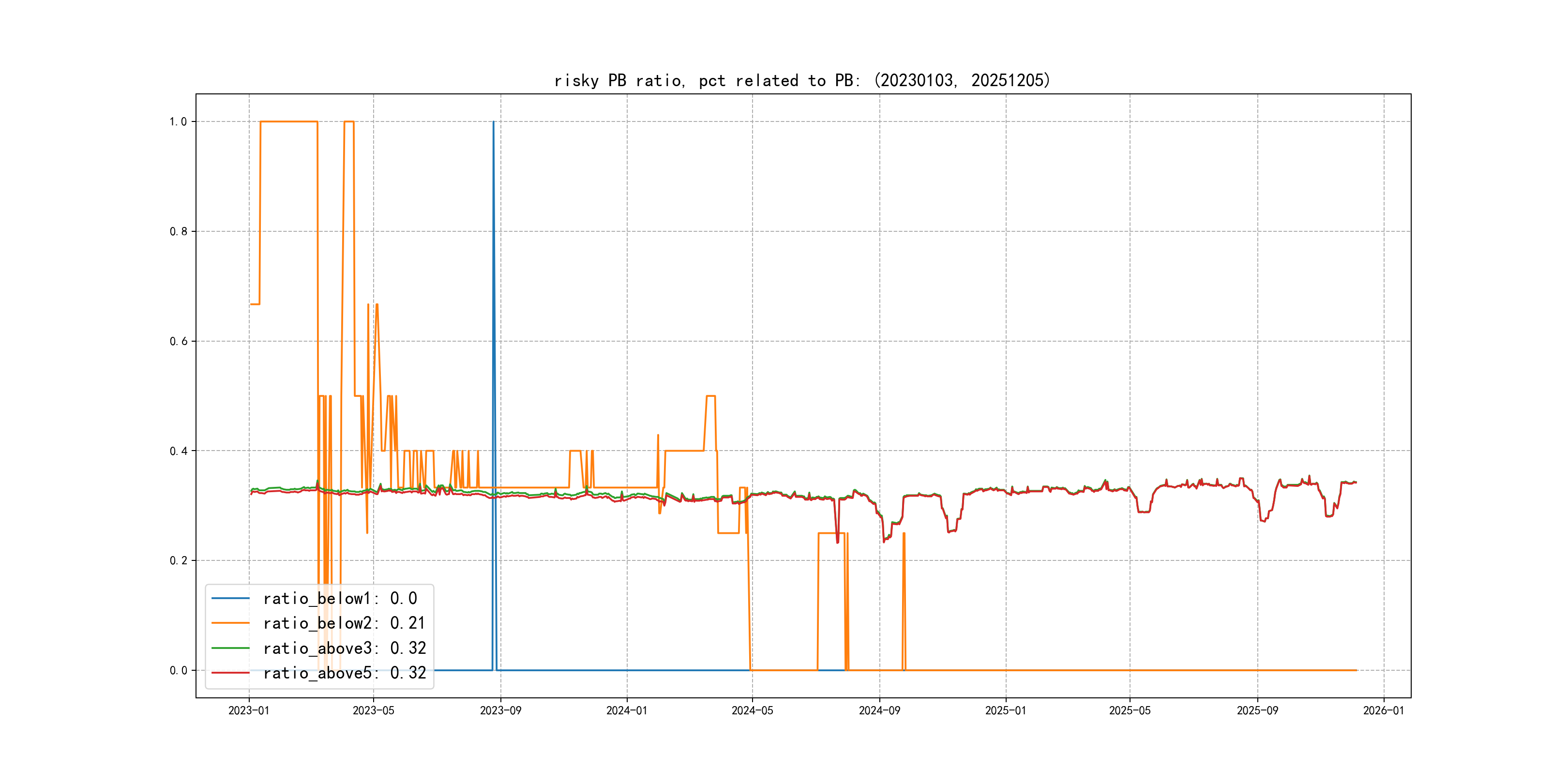The width and height of the screenshot is (1568, 784).
Task: Click the 0.6 y-axis tick label
Action: click(178, 342)
